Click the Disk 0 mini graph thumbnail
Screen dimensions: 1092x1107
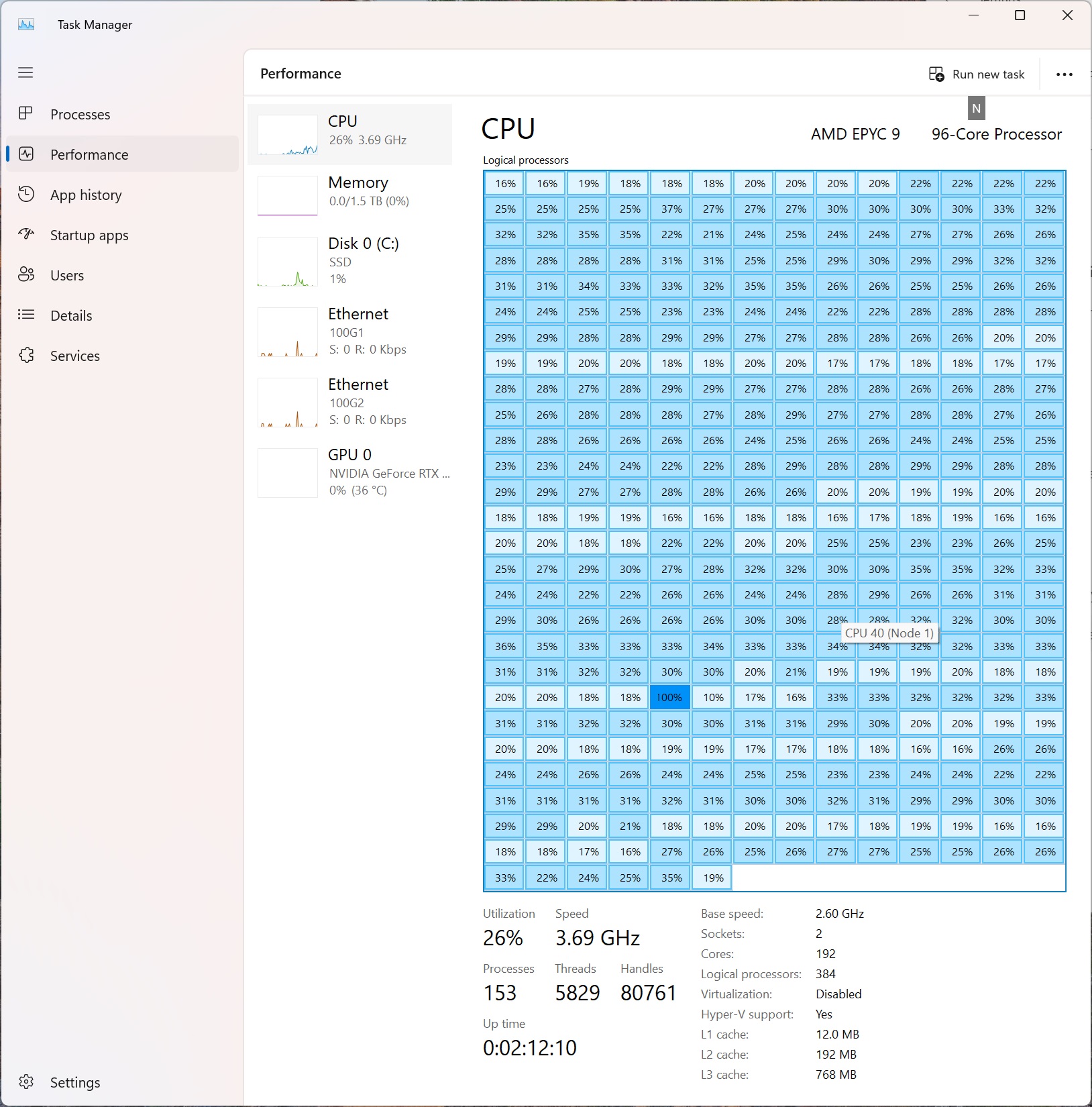coord(288,262)
